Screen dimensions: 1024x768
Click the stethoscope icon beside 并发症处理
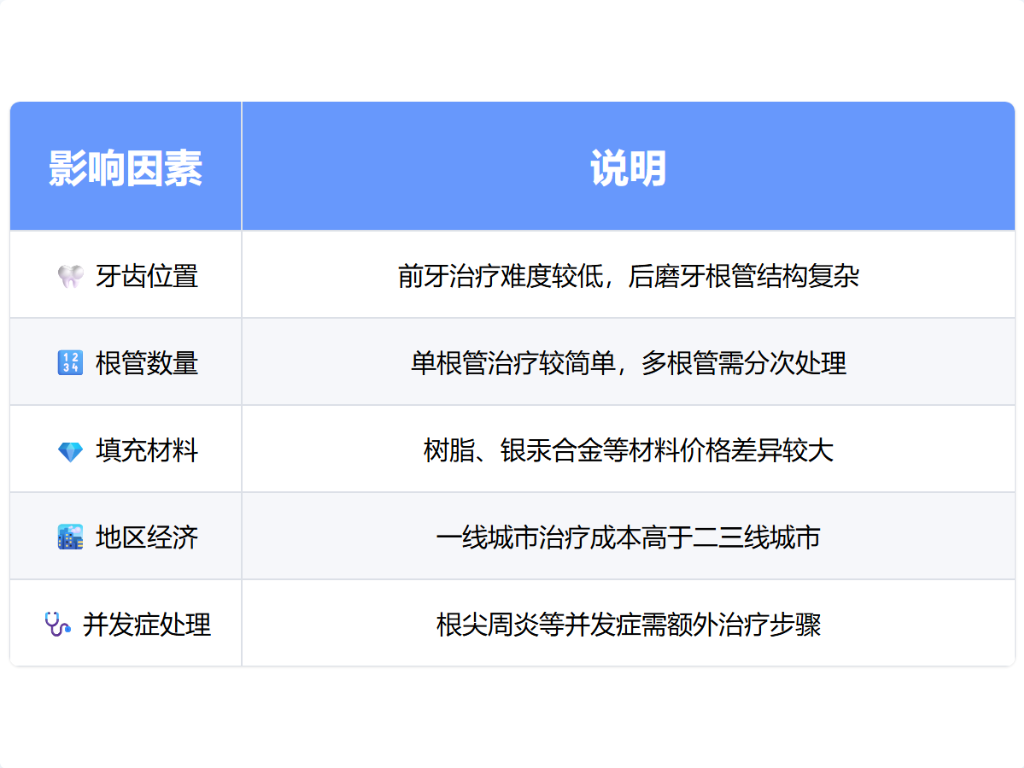(x=58, y=625)
